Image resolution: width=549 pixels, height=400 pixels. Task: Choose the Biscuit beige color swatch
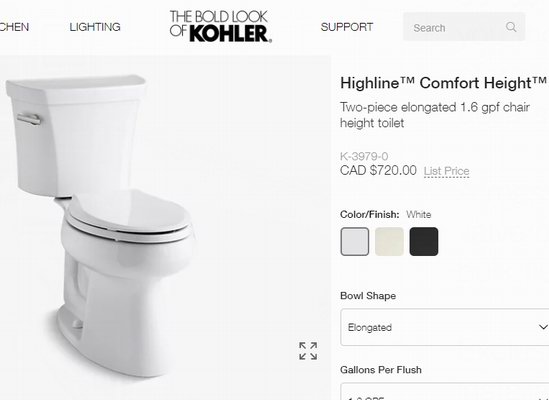click(x=389, y=241)
